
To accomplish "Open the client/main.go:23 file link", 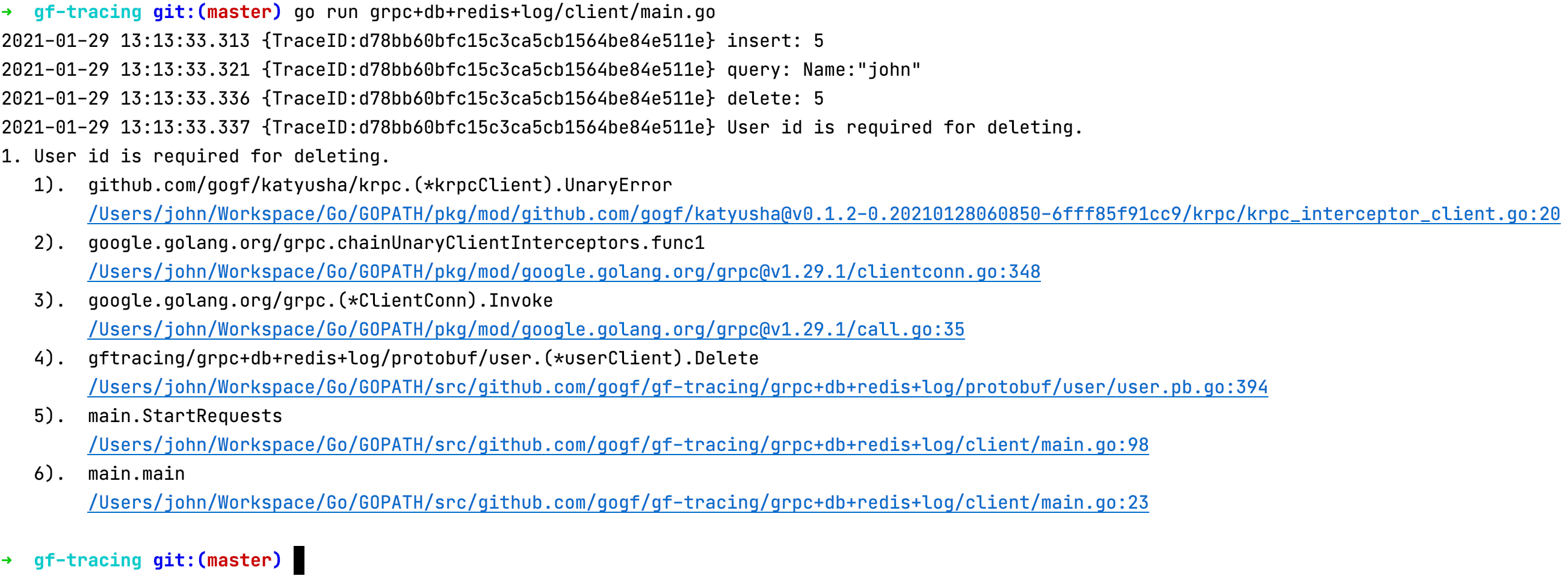I will [618, 503].
